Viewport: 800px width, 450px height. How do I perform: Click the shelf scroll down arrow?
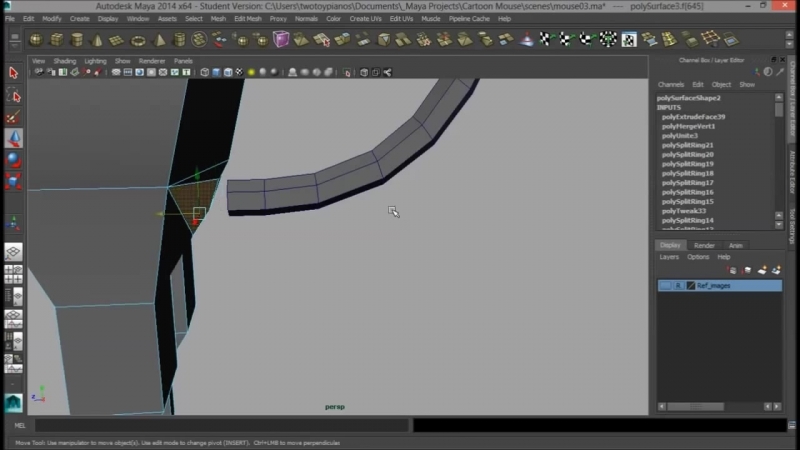[x=789, y=44]
